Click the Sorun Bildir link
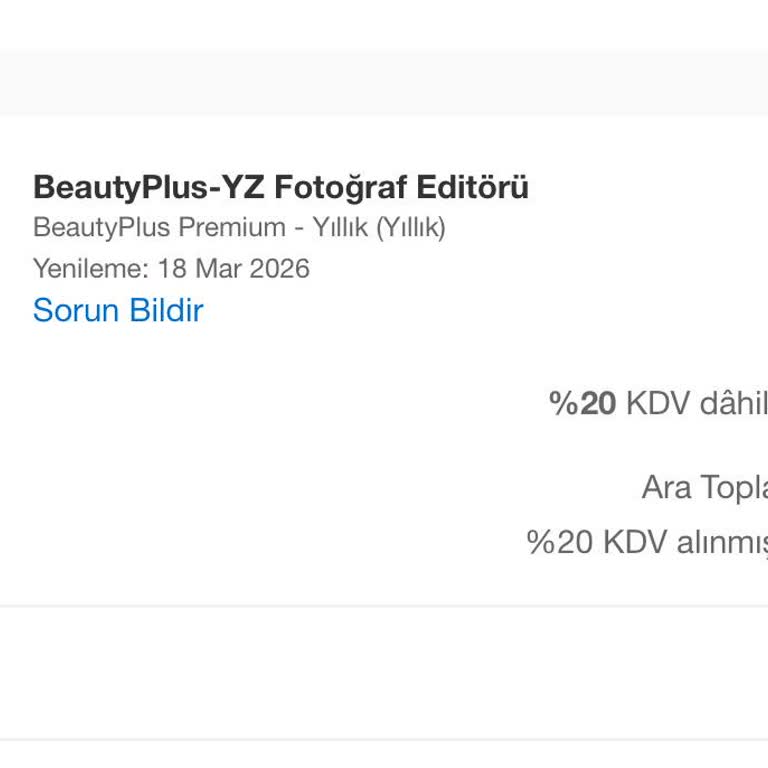Screen dimensions: 768x768 point(118,310)
